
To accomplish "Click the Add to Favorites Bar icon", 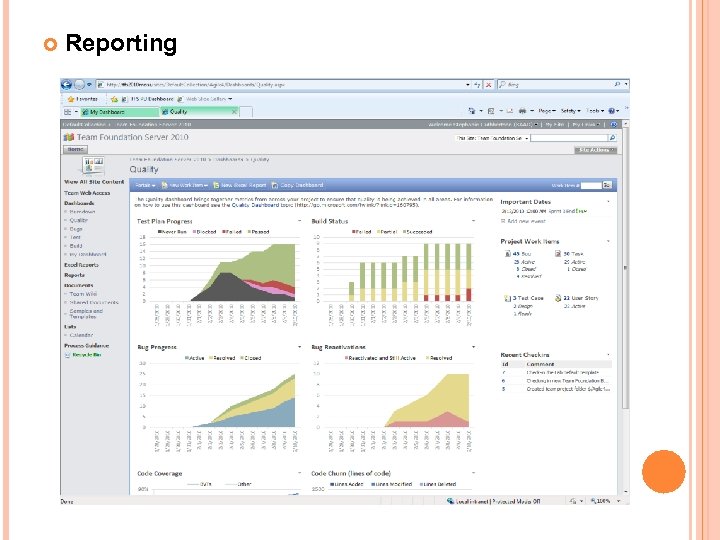I will (114, 99).
